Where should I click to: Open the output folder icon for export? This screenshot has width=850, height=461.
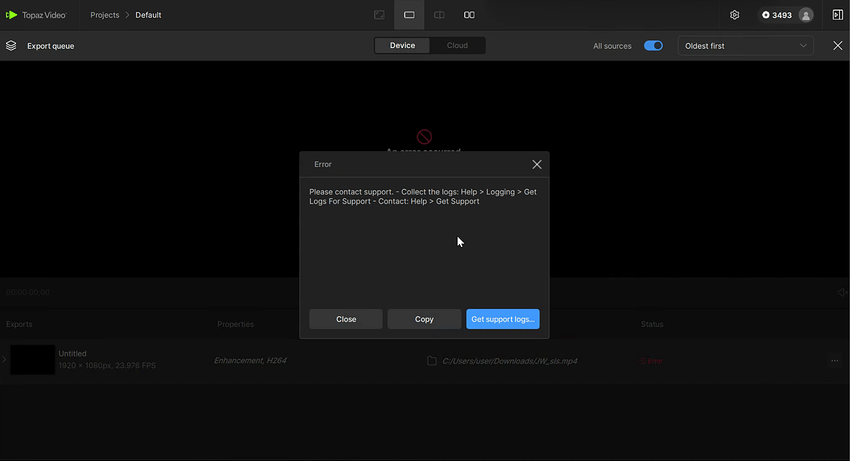(x=432, y=361)
